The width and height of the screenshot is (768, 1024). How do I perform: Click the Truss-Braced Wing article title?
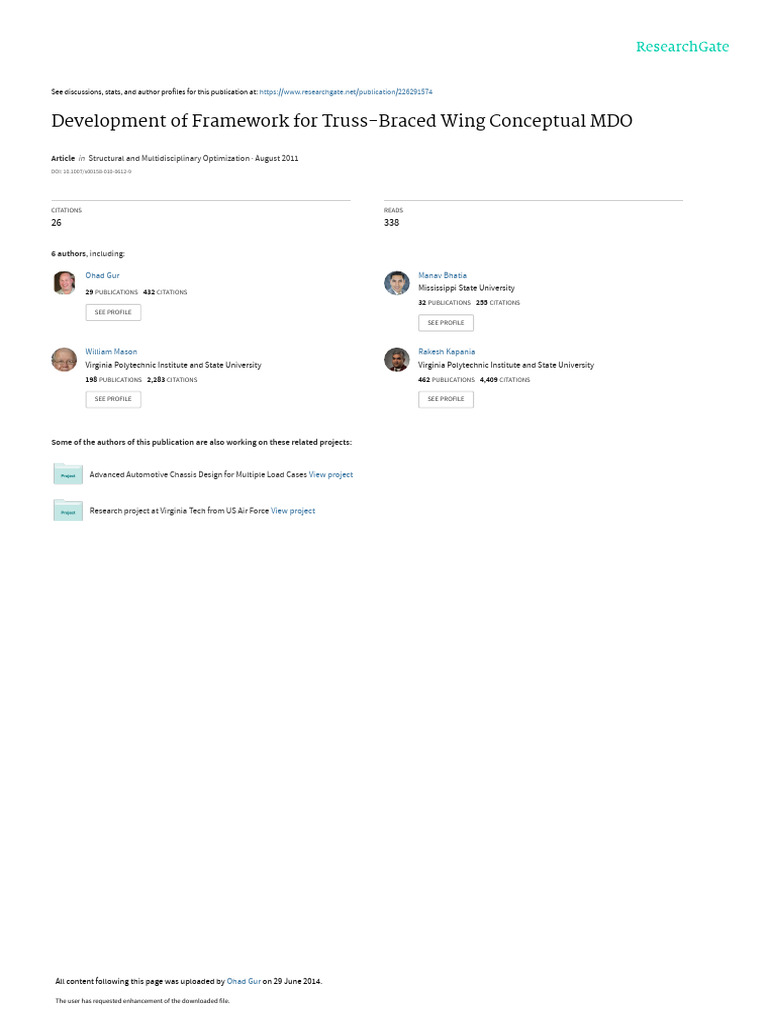342,121
